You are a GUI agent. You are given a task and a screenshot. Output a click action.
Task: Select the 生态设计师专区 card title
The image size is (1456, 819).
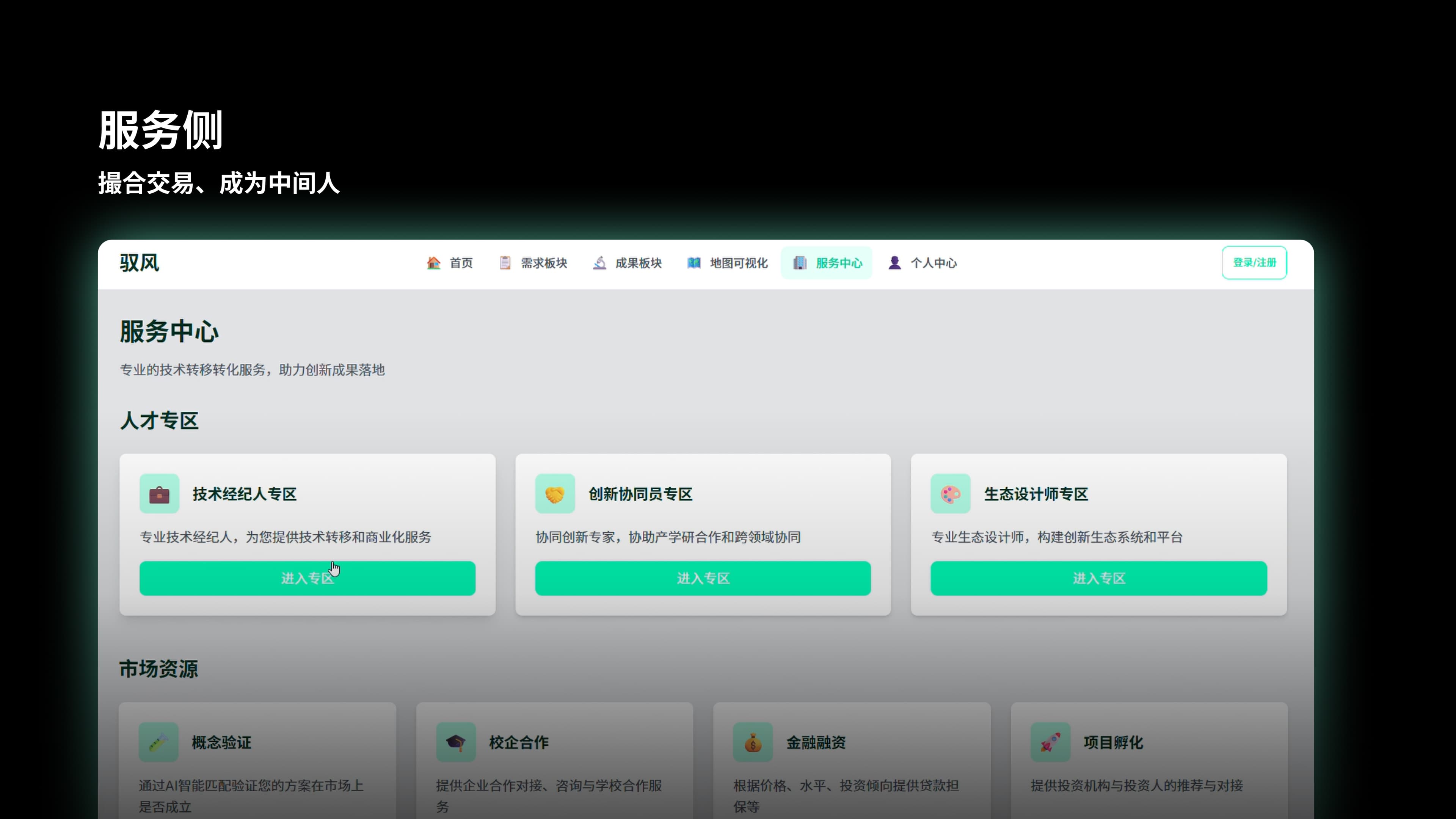[1036, 494]
